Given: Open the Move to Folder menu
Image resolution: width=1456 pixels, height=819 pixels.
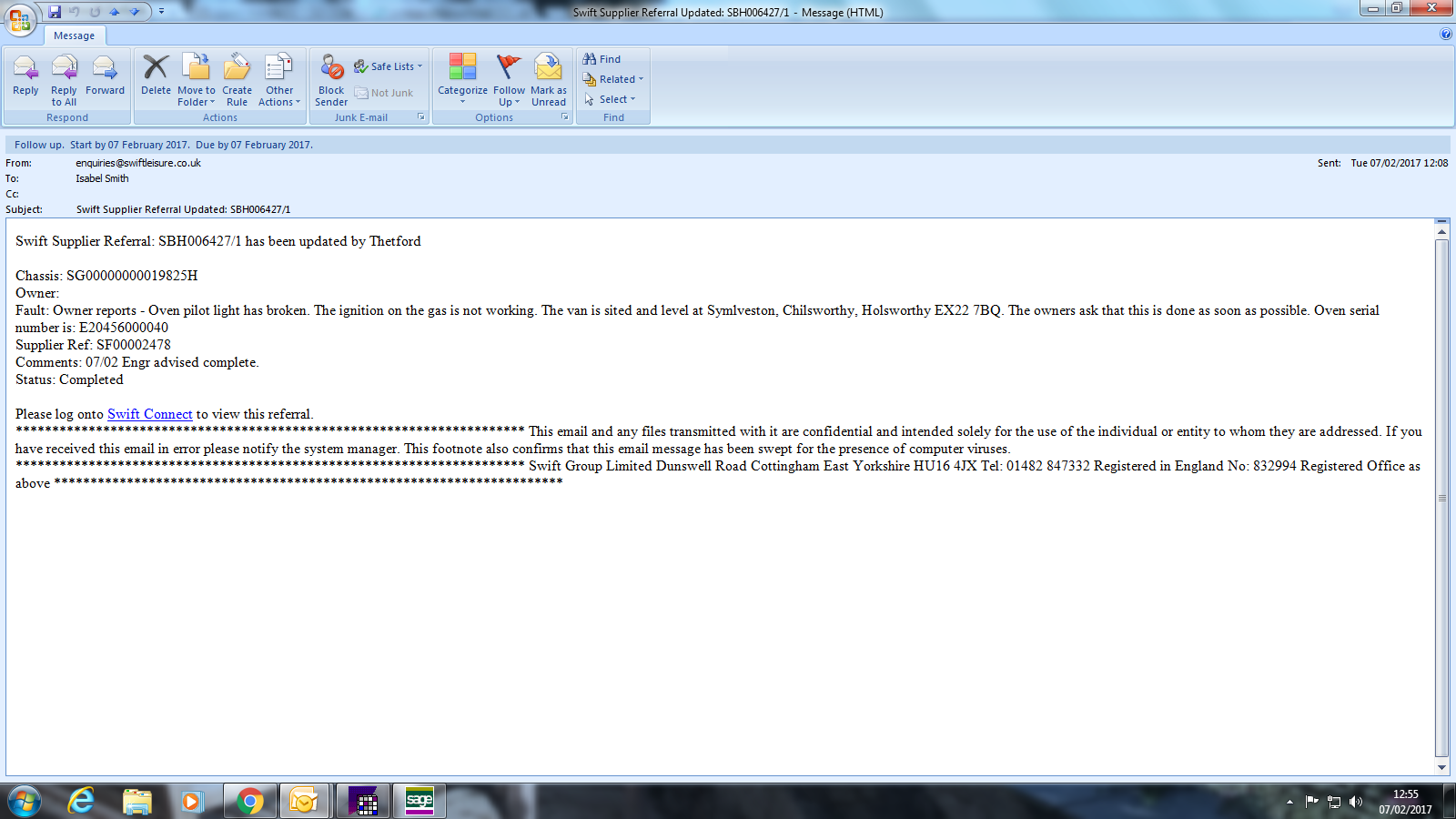Looking at the screenshot, I should point(197,80).
